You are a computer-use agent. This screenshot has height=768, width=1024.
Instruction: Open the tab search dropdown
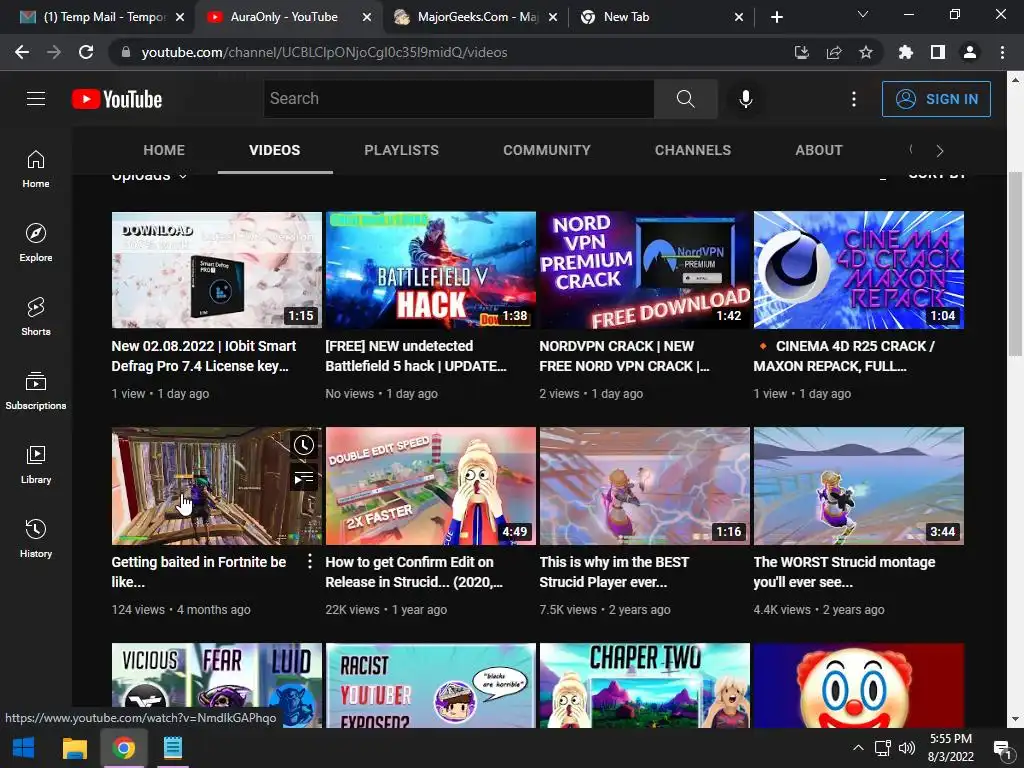[x=863, y=14]
